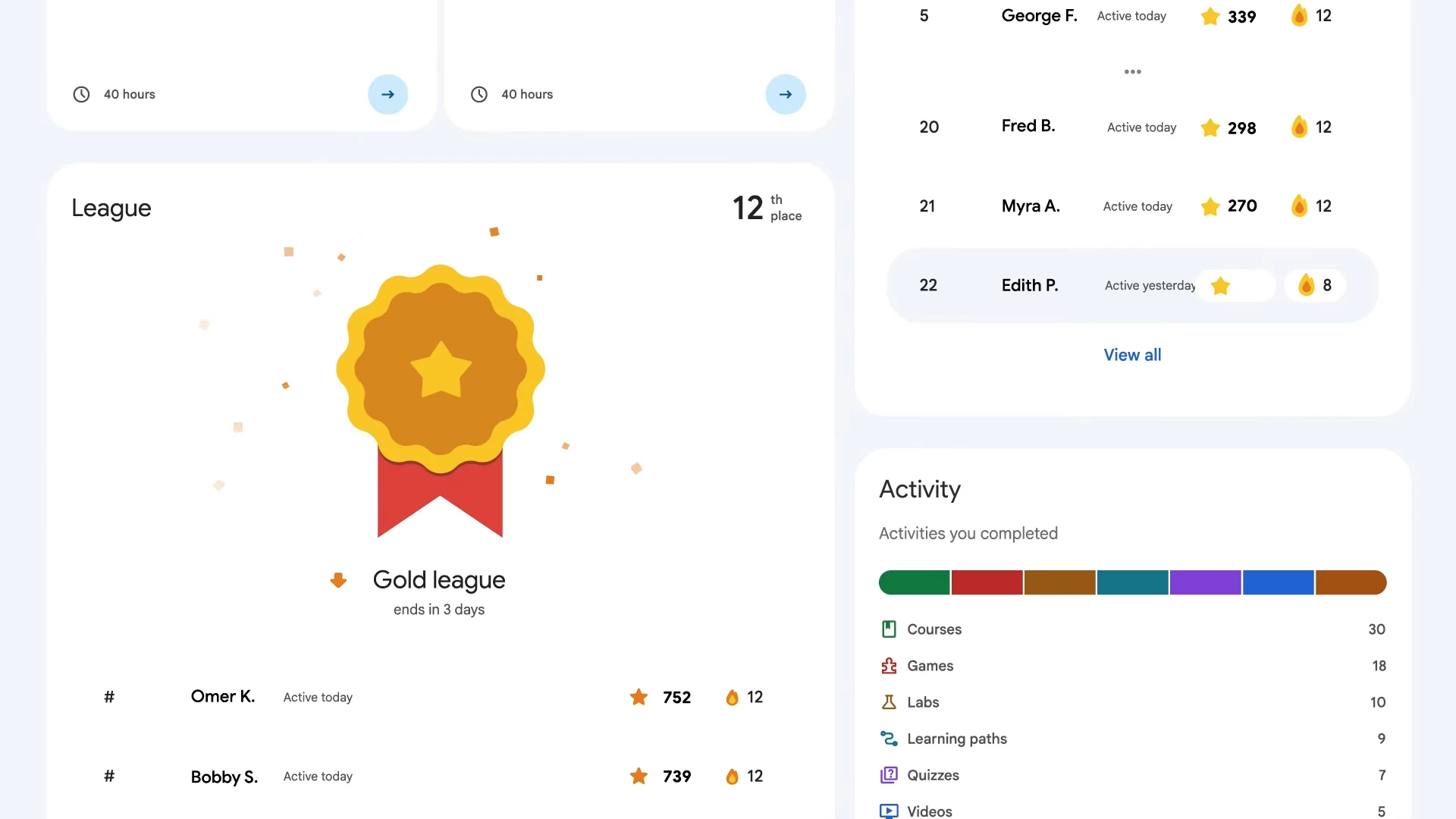The height and width of the screenshot is (819, 1456).
Task: Click the Quizzes icon
Action: click(888, 774)
